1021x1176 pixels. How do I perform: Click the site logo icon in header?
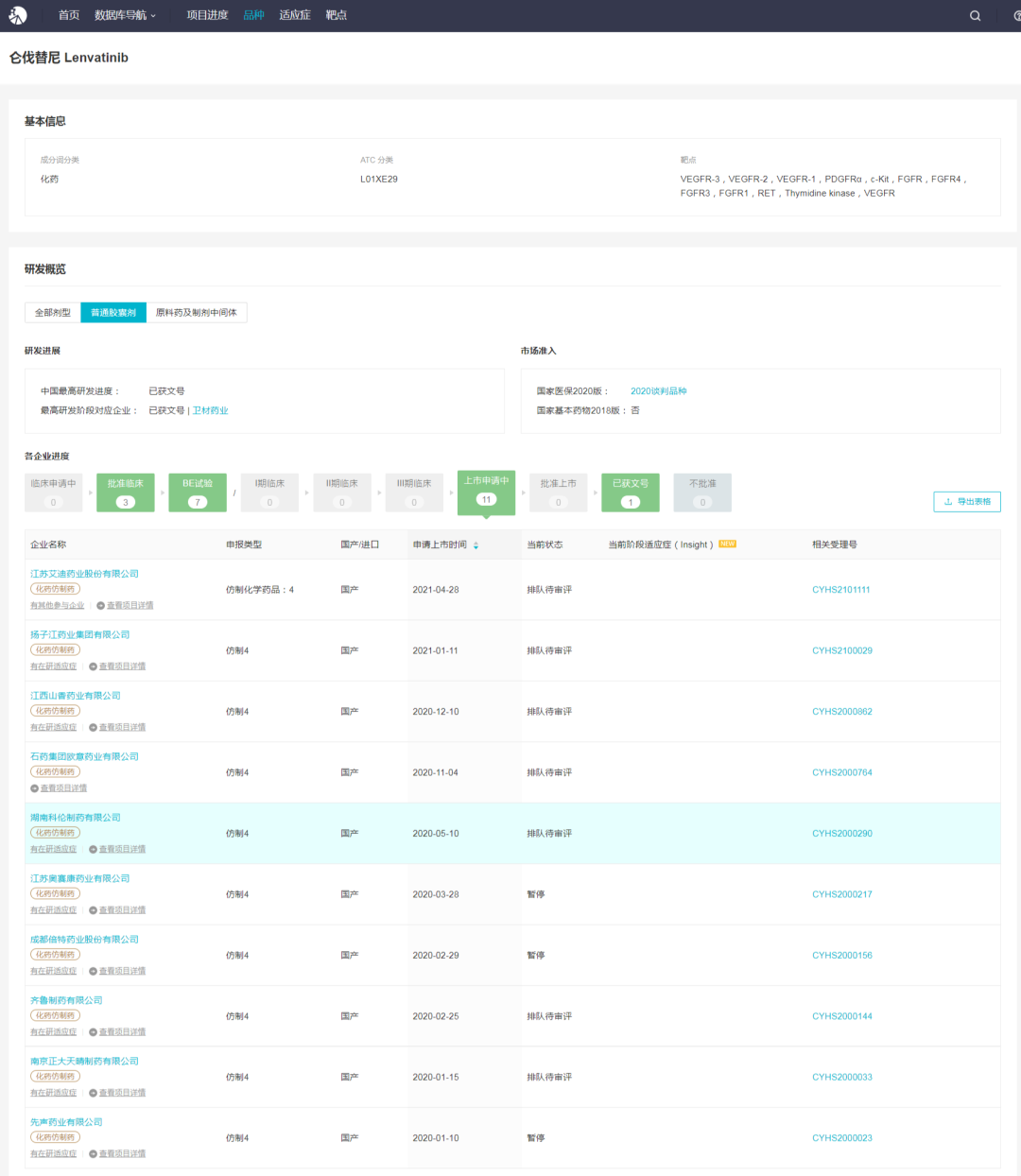(18, 15)
